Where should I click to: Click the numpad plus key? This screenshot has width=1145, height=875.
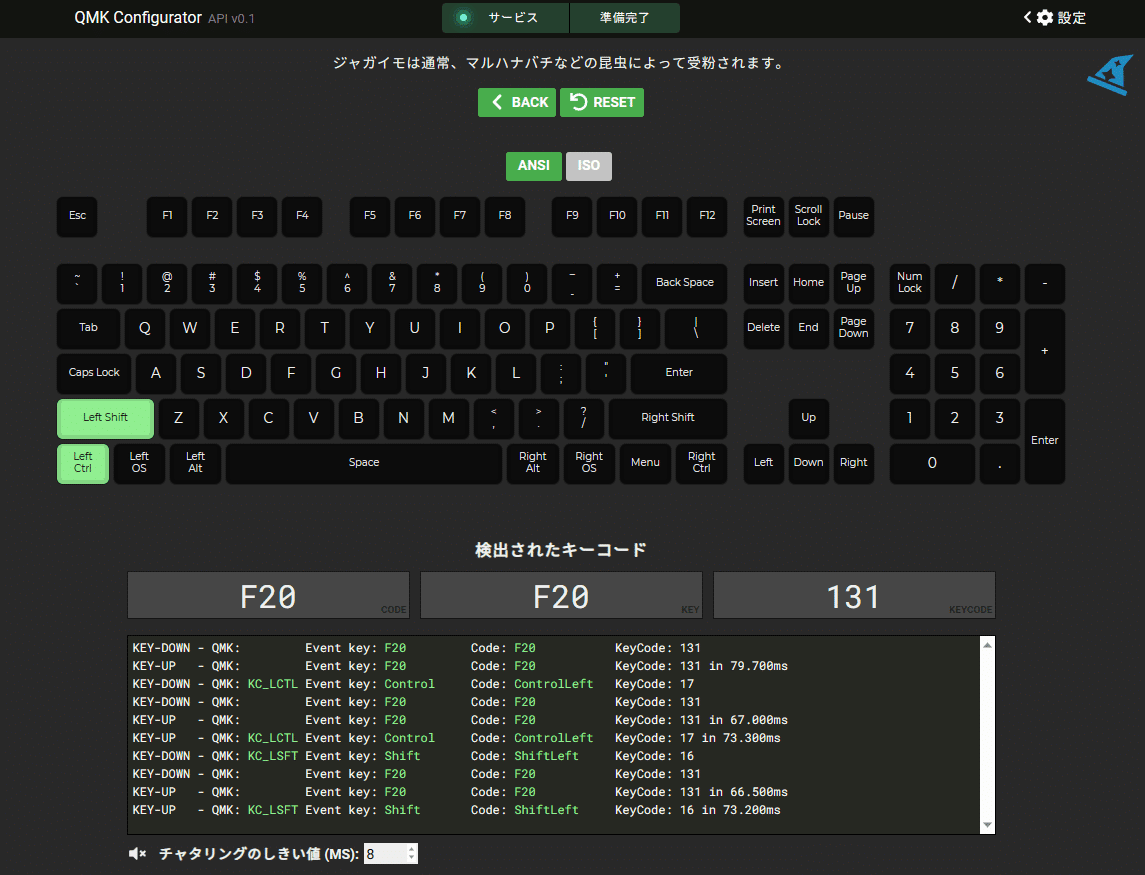click(1045, 351)
